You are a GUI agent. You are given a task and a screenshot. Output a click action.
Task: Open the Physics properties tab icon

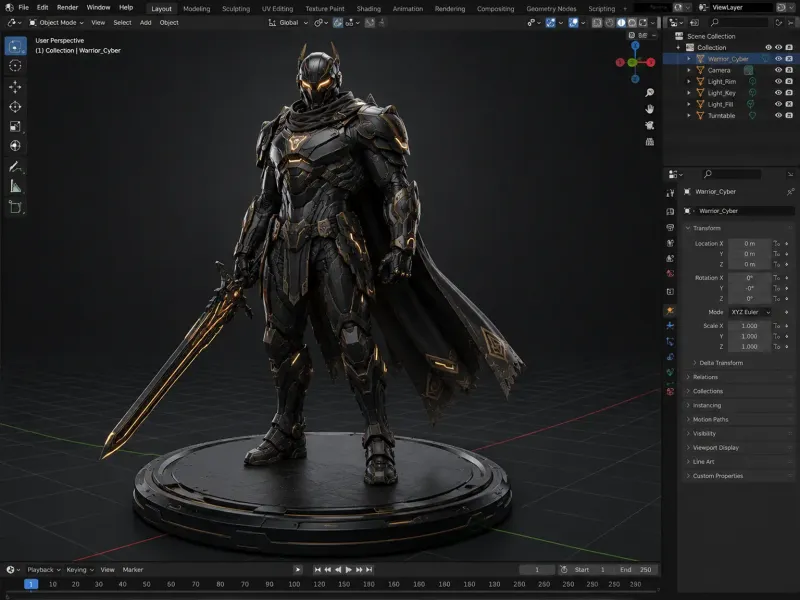tap(670, 357)
